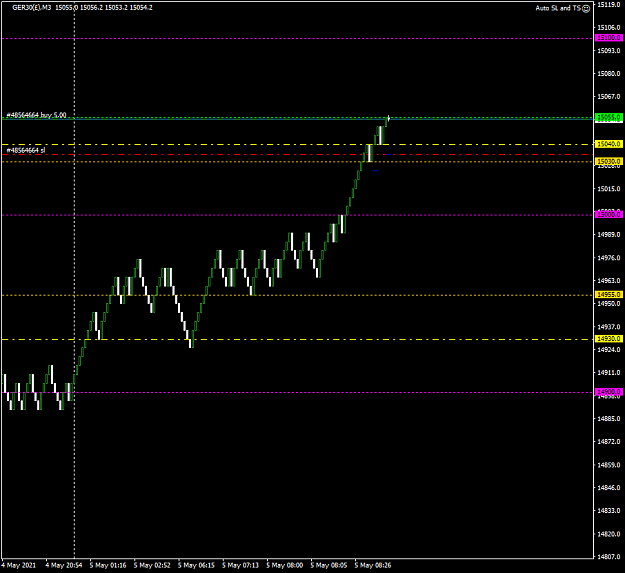Click the 14820.0 value on price axis
Image resolution: width=625 pixels, height=573 pixels.
point(609,534)
